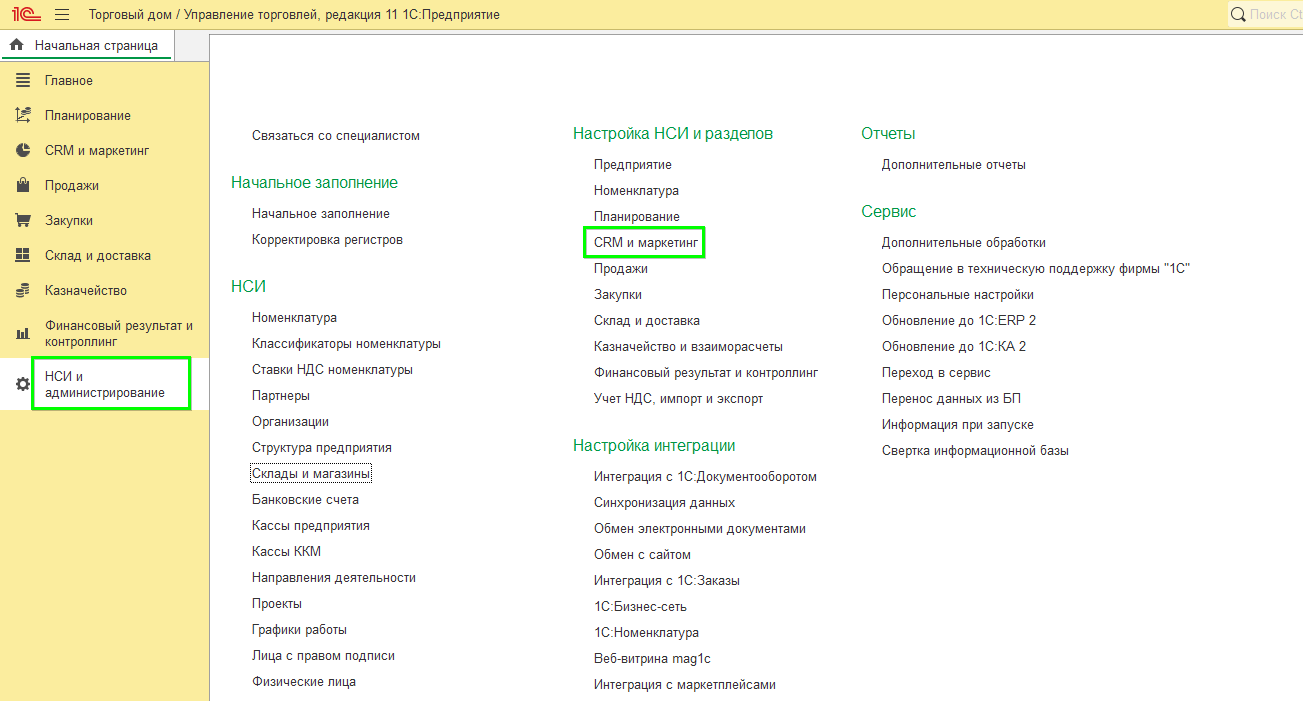This screenshot has width=1303, height=701.
Task: Click the search magnifier icon
Action: click(1238, 14)
